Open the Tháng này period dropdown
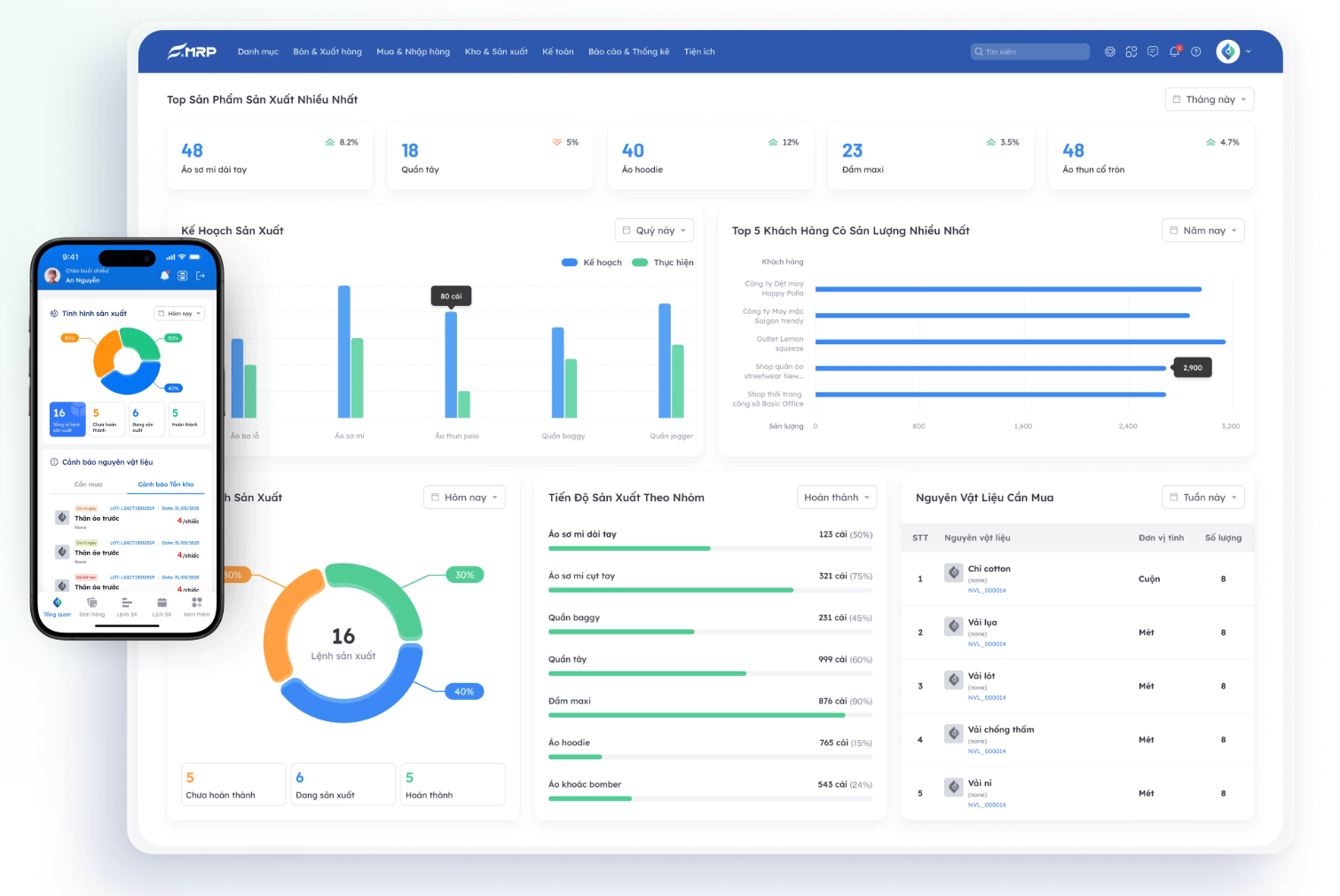Screen dimensions: 1340x896 click(x=1209, y=98)
